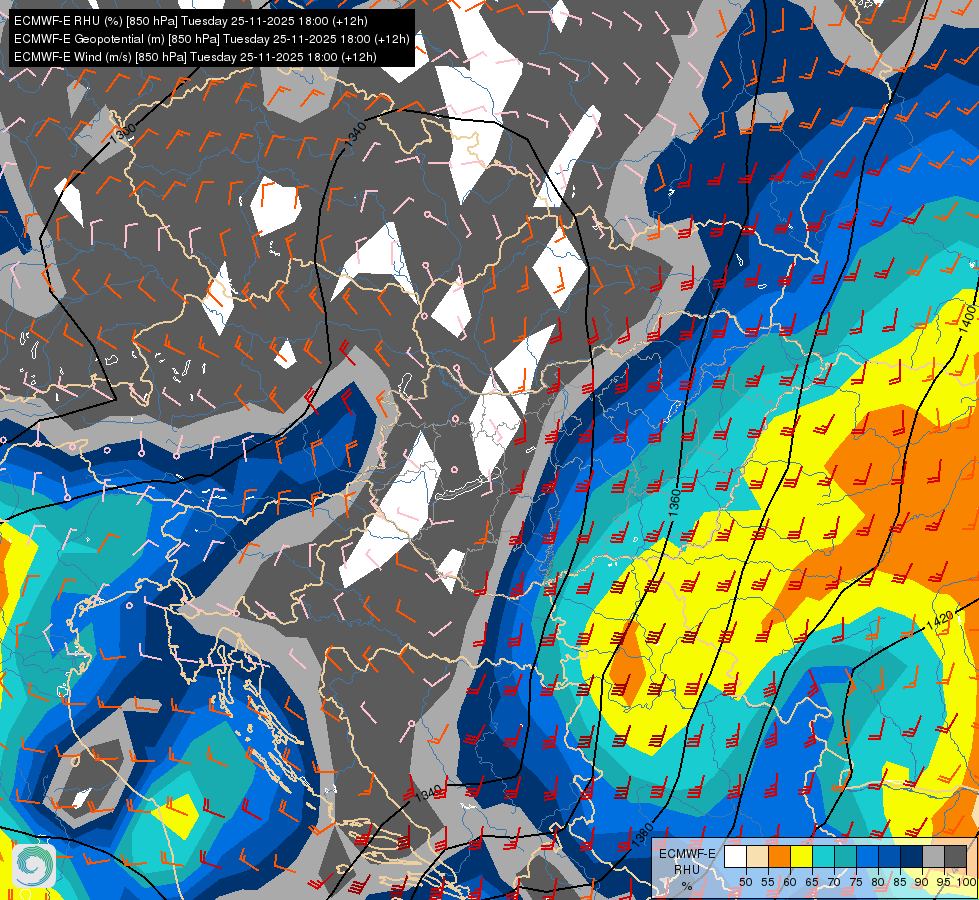Pick the teal 70-75 legend swatch
This screenshot has width=979, height=900.
coord(845,856)
